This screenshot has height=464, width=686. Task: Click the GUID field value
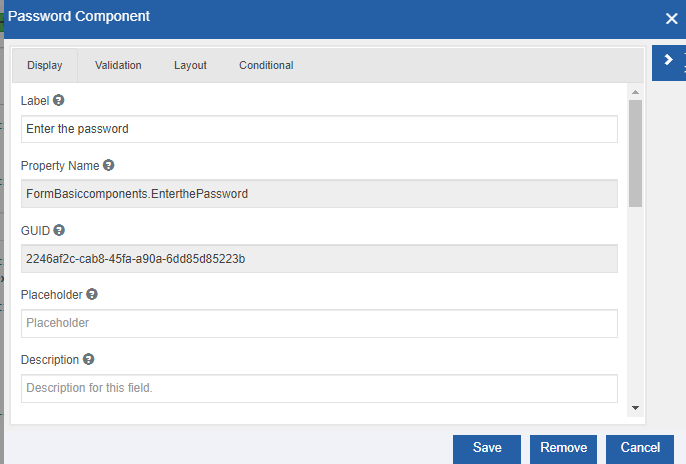[319, 259]
